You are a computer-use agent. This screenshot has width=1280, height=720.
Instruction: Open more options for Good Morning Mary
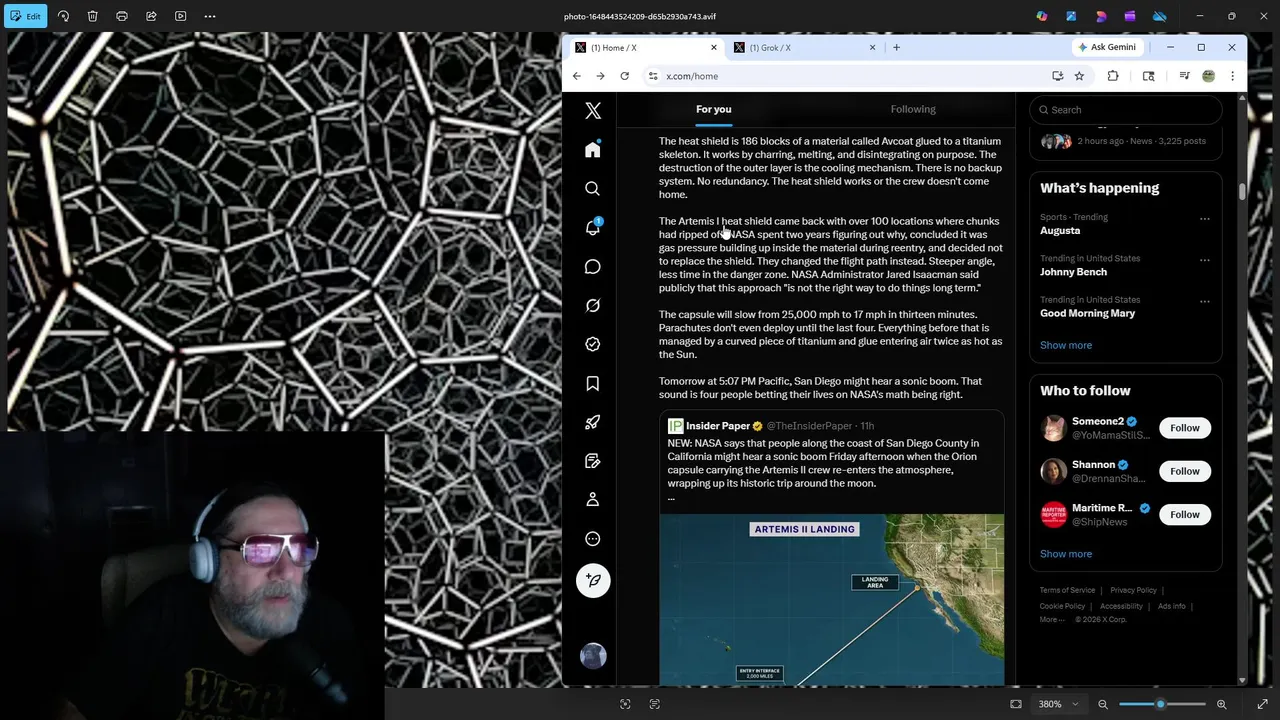tap(1205, 301)
